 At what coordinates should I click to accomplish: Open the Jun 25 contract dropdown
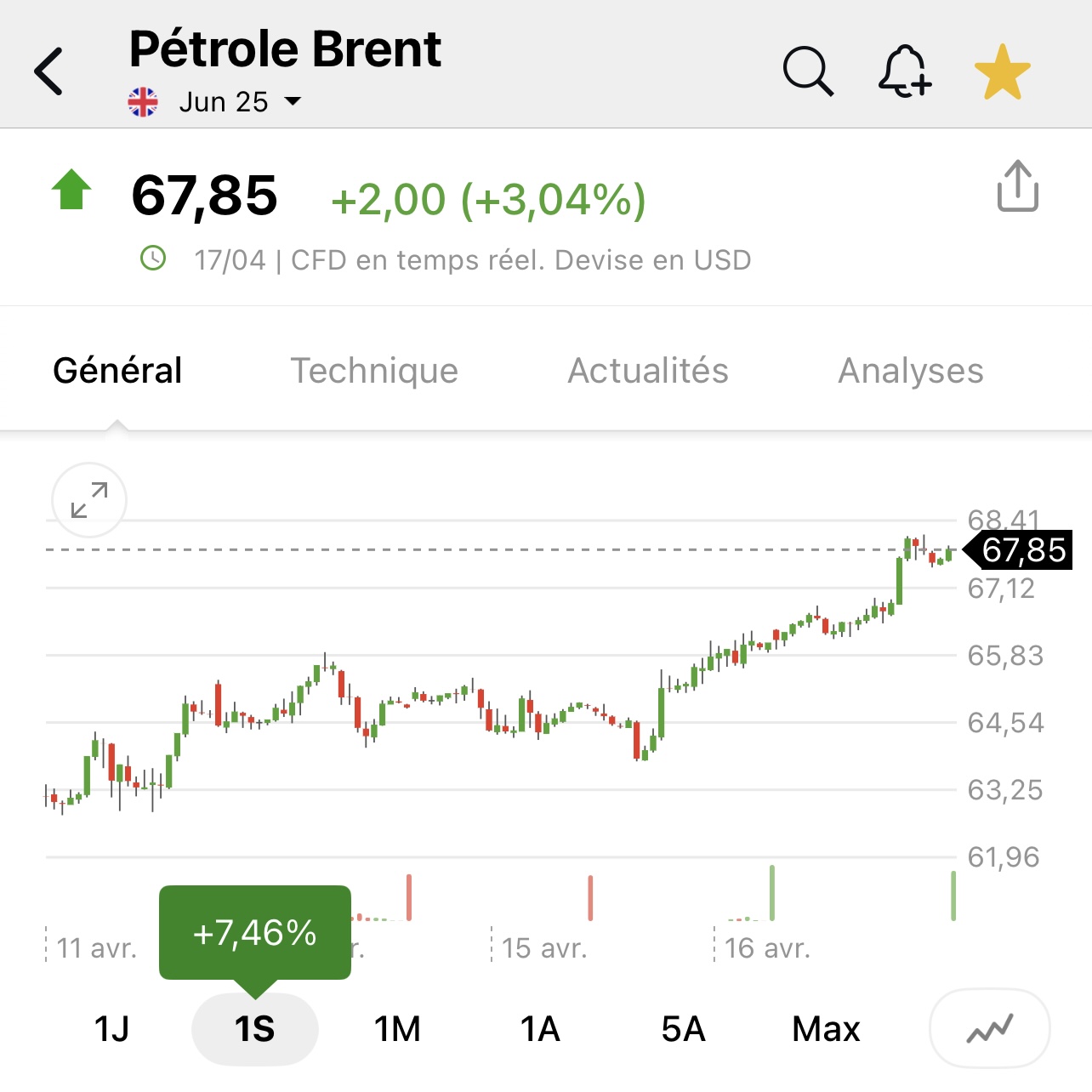tap(241, 102)
